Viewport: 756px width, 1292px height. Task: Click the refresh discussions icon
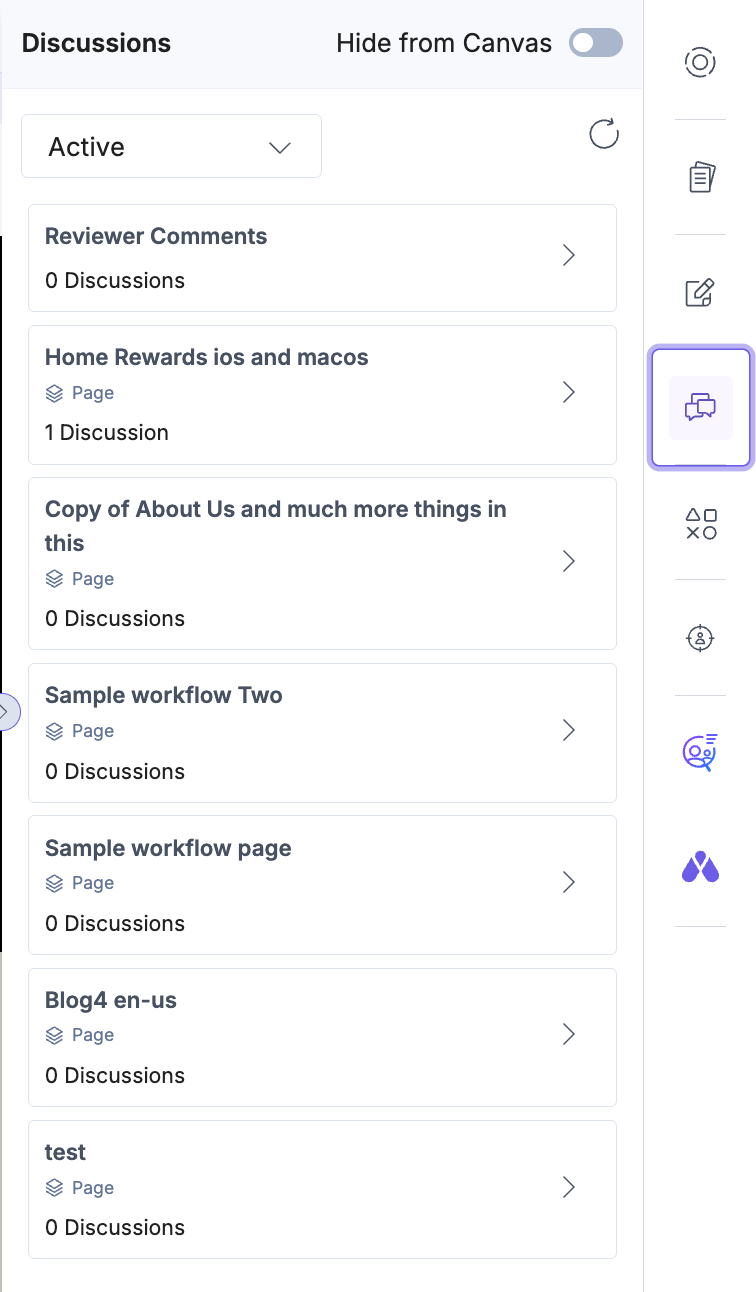click(x=604, y=134)
